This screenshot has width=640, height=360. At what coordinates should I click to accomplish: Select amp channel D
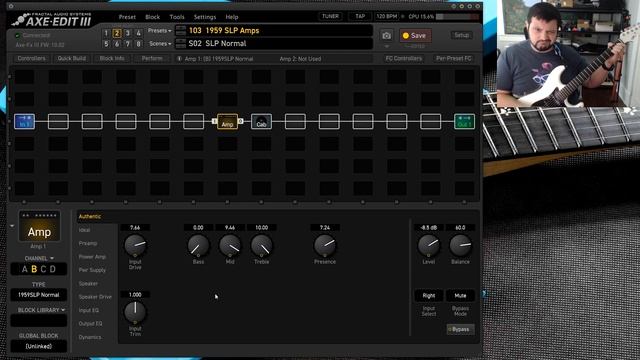point(53,269)
